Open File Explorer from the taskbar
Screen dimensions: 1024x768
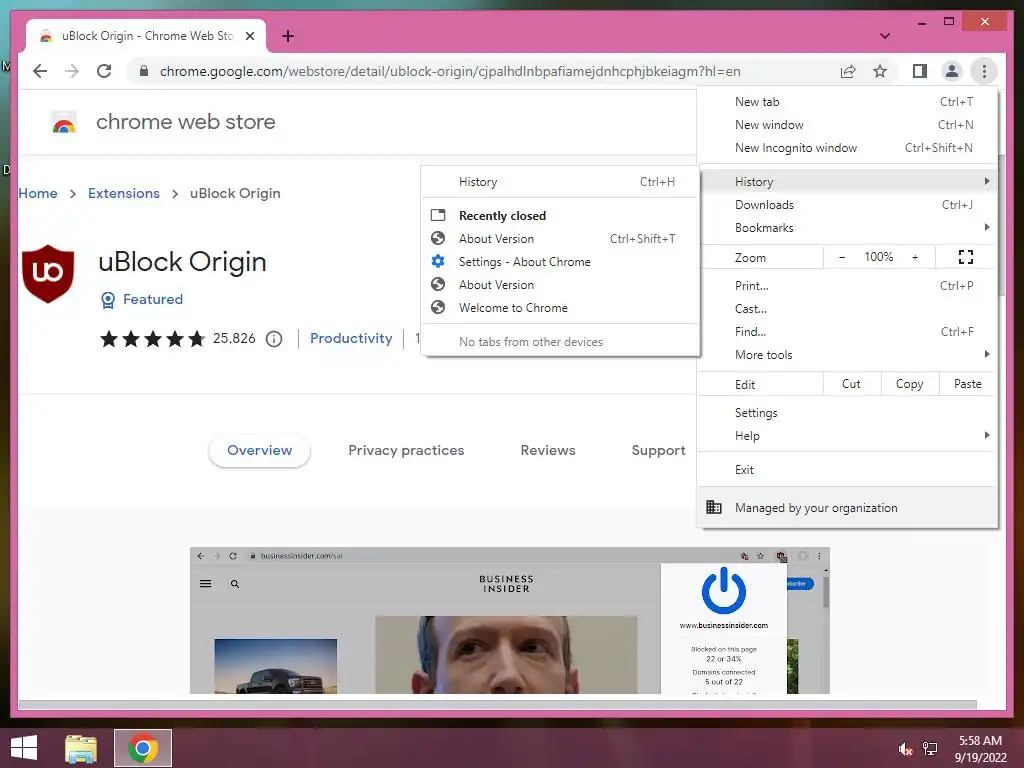pyautogui.click(x=81, y=748)
